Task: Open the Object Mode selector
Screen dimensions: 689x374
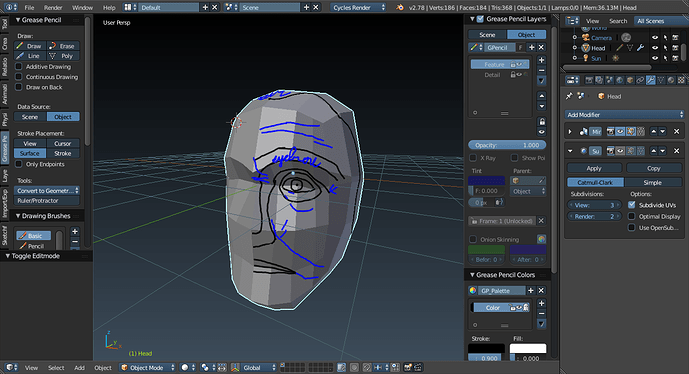Action: [148, 367]
